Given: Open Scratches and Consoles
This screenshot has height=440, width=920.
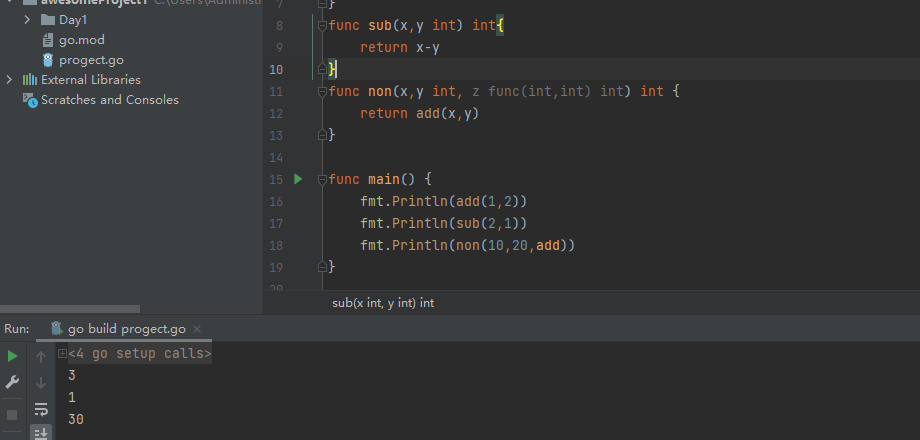Looking at the screenshot, I should coord(110,100).
